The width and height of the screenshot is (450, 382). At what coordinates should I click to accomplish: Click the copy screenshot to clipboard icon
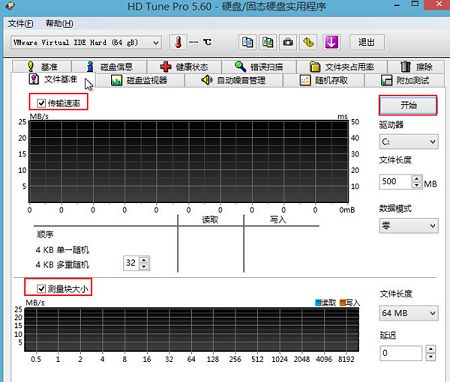pyautogui.click(x=268, y=42)
